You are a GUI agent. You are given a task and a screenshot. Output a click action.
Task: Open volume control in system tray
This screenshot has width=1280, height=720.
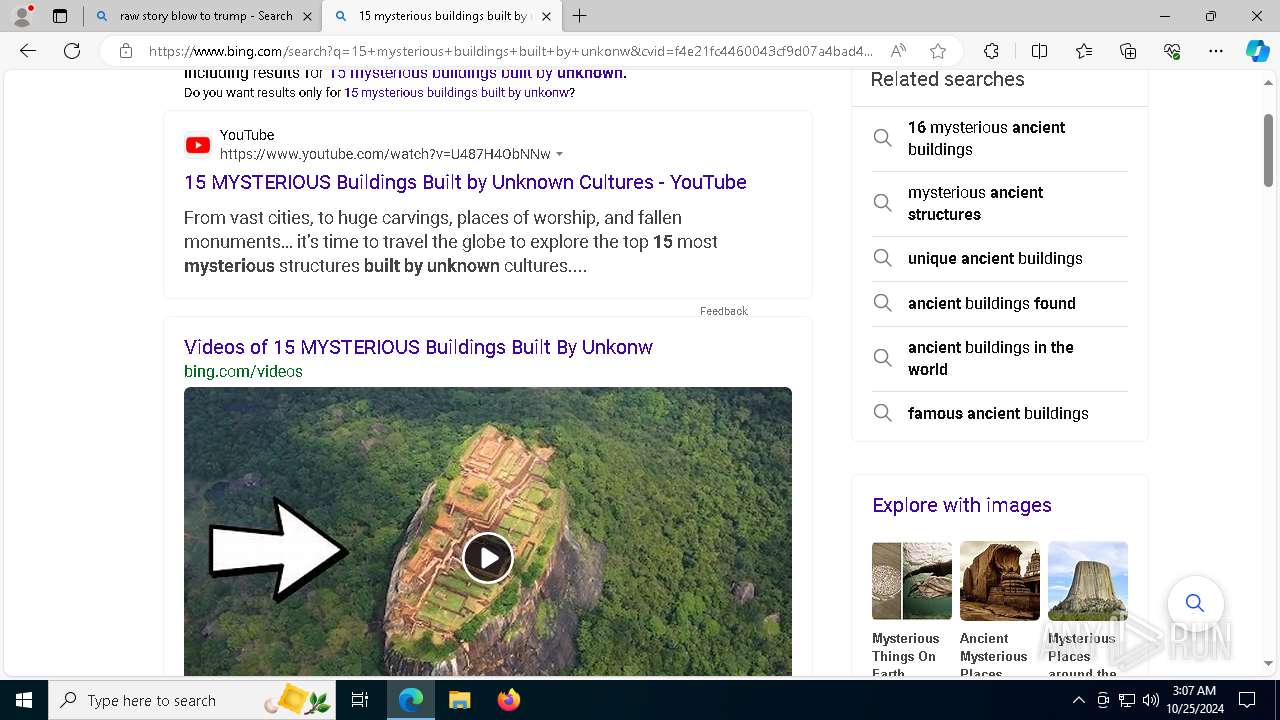[1150, 700]
